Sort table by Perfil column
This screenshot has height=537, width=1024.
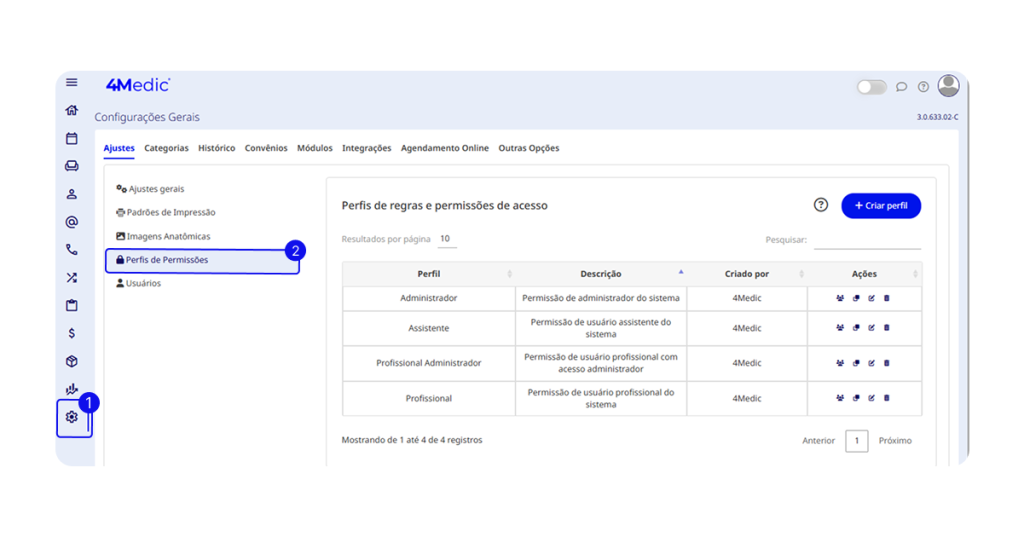point(429,274)
